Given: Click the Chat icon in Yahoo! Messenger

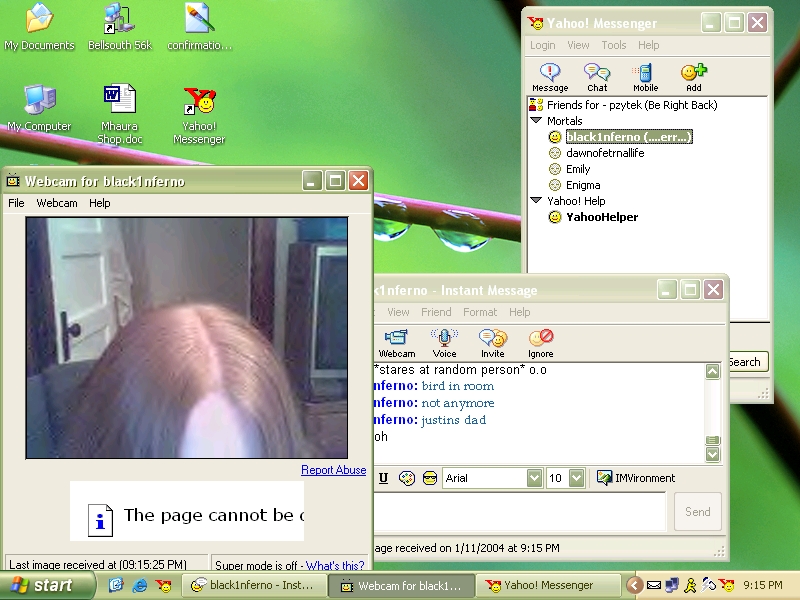Looking at the screenshot, I should click(597, 78).
